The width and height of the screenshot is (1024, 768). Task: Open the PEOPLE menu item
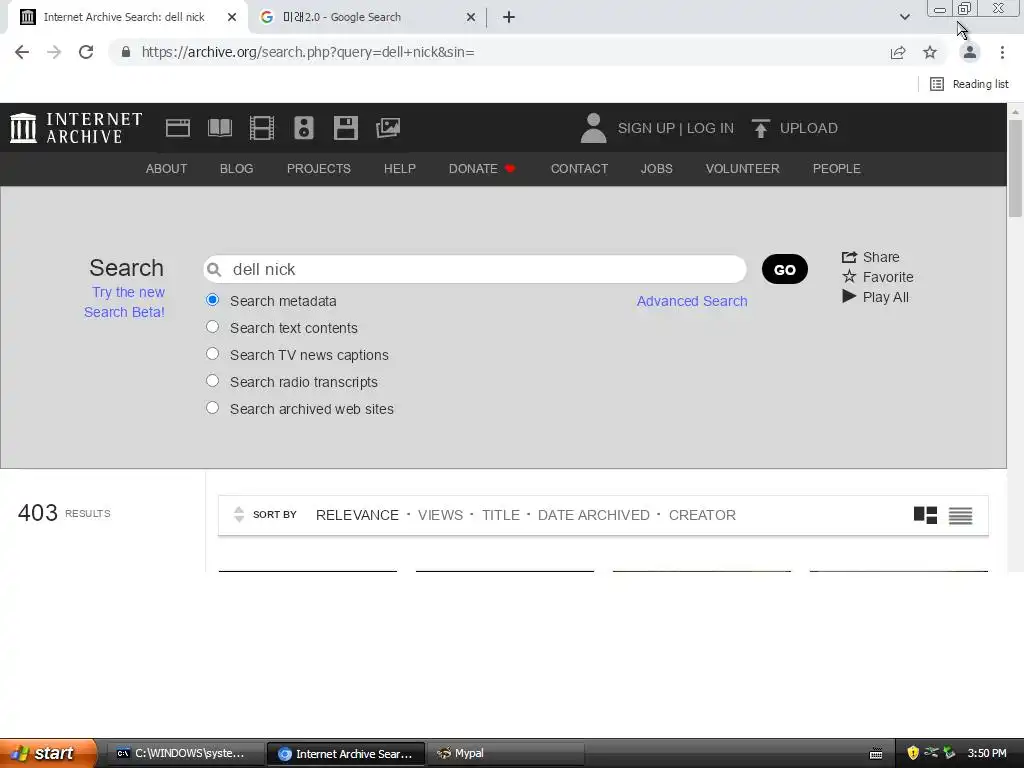pos(837,168)
